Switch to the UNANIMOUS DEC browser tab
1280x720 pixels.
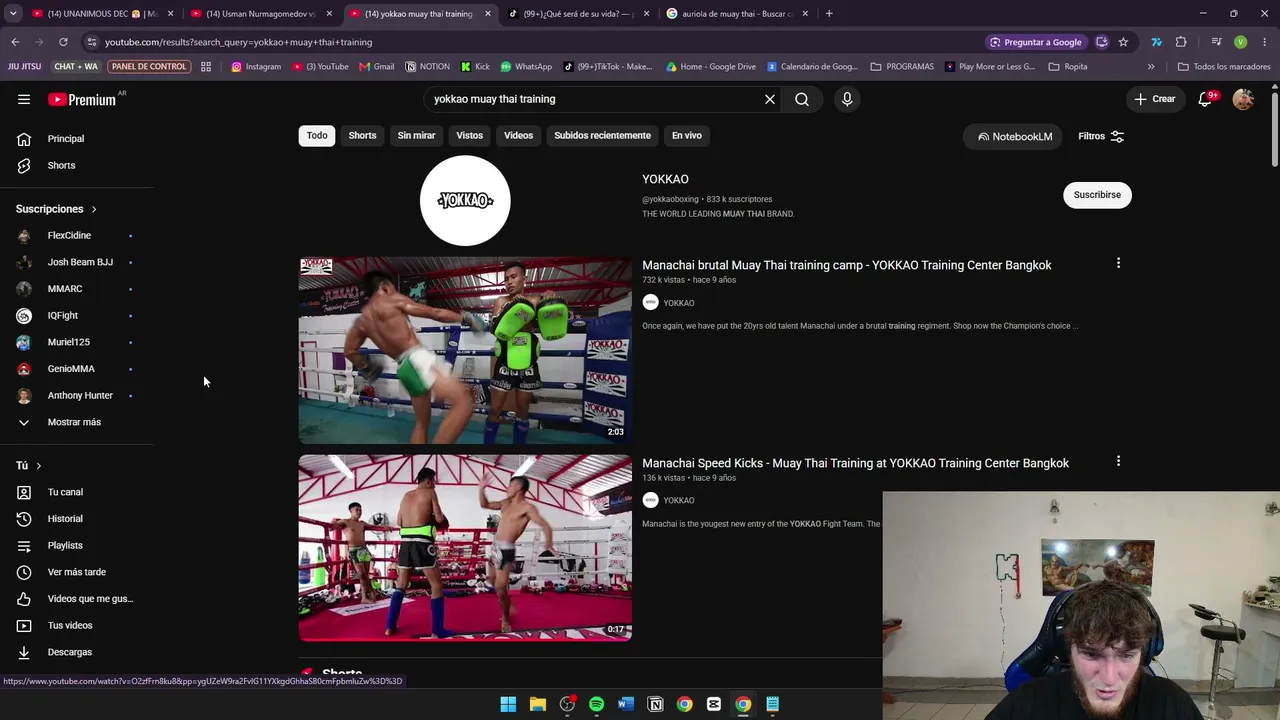coord(95,14)
